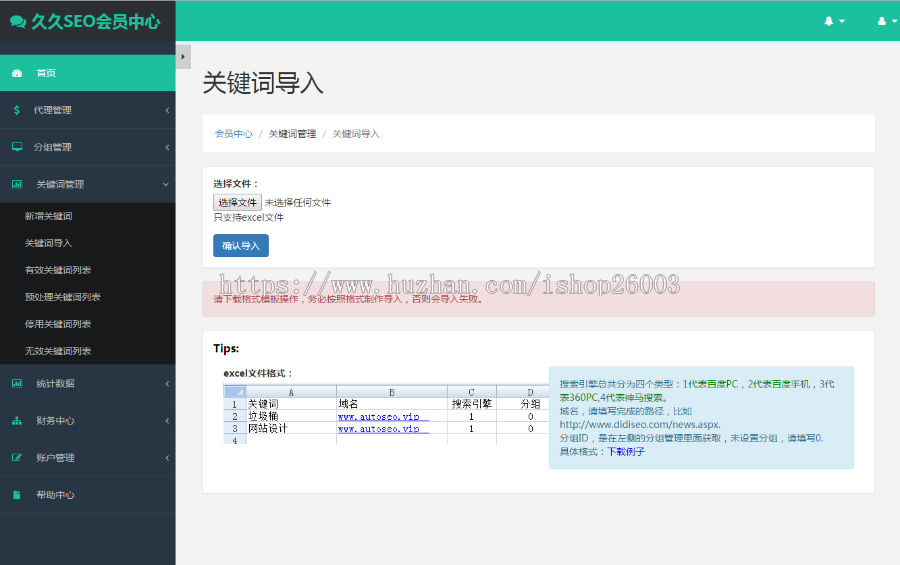This screenshot has height=565, width=900.
Task: Open the notification bell icon
Action: [828, 21]
